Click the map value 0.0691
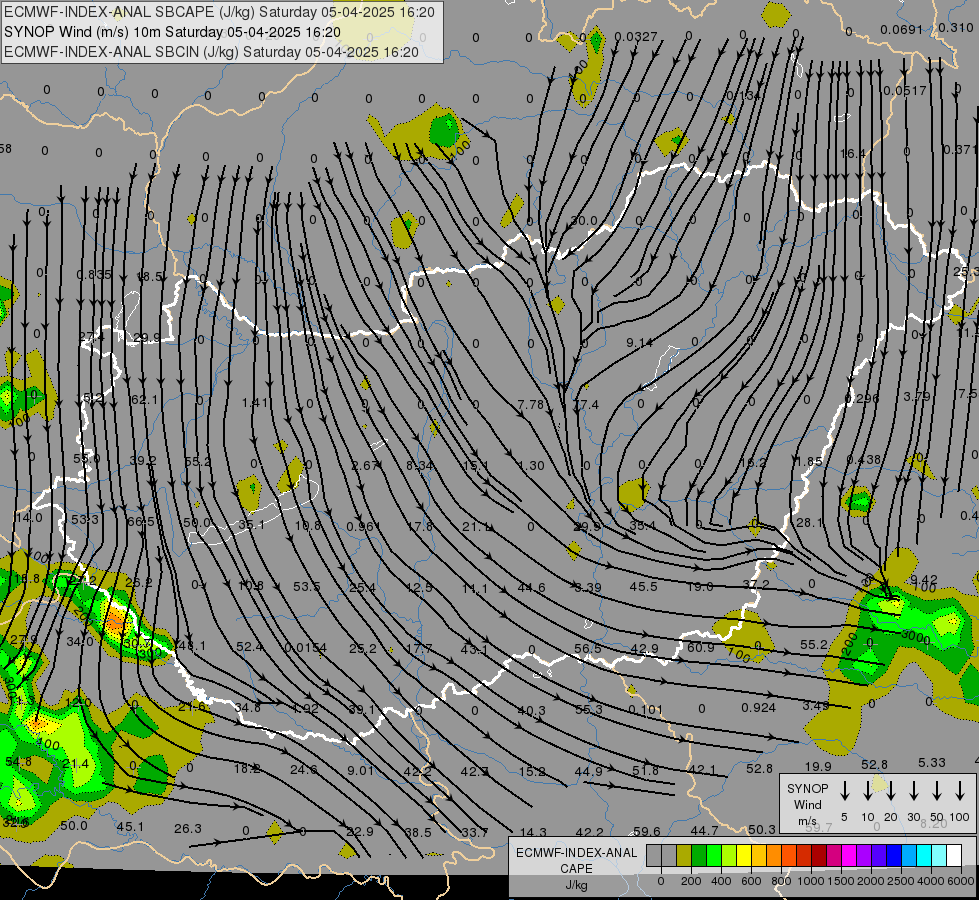The height and width of the screenshot is (900, 979). tap(902, 29)
